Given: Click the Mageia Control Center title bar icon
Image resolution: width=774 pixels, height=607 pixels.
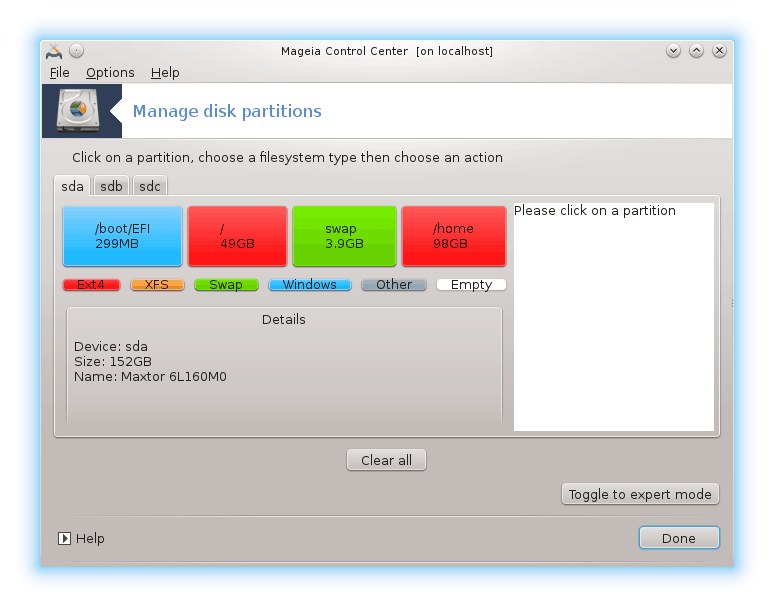Looking at the screenshot, I should point(54,51).
